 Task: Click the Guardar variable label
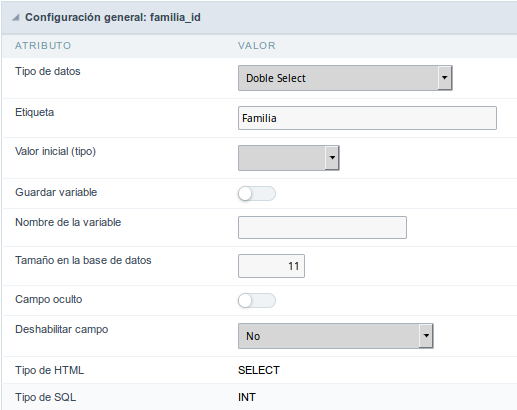56,192
